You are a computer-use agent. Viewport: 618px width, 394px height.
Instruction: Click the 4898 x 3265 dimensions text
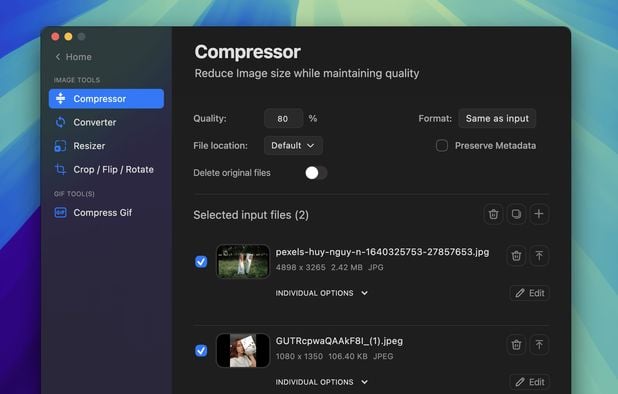[300, 268]
